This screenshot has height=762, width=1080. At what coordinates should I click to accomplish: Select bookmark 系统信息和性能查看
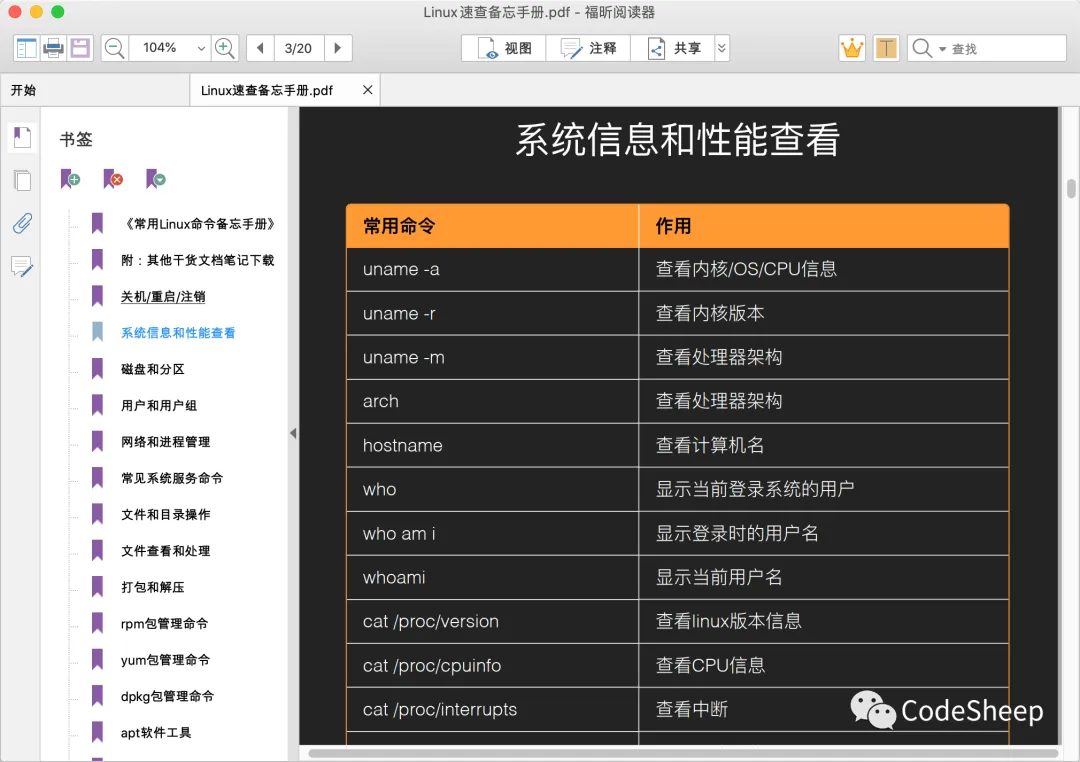[178, 333]
